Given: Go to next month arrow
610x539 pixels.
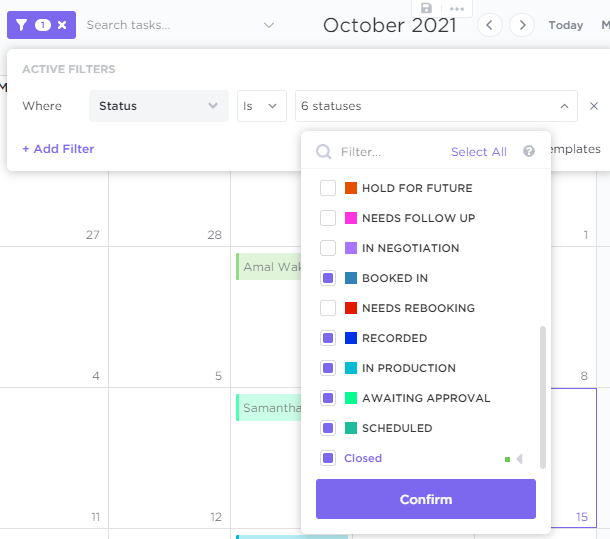Looking at the screenshot, I should (521, 25).
